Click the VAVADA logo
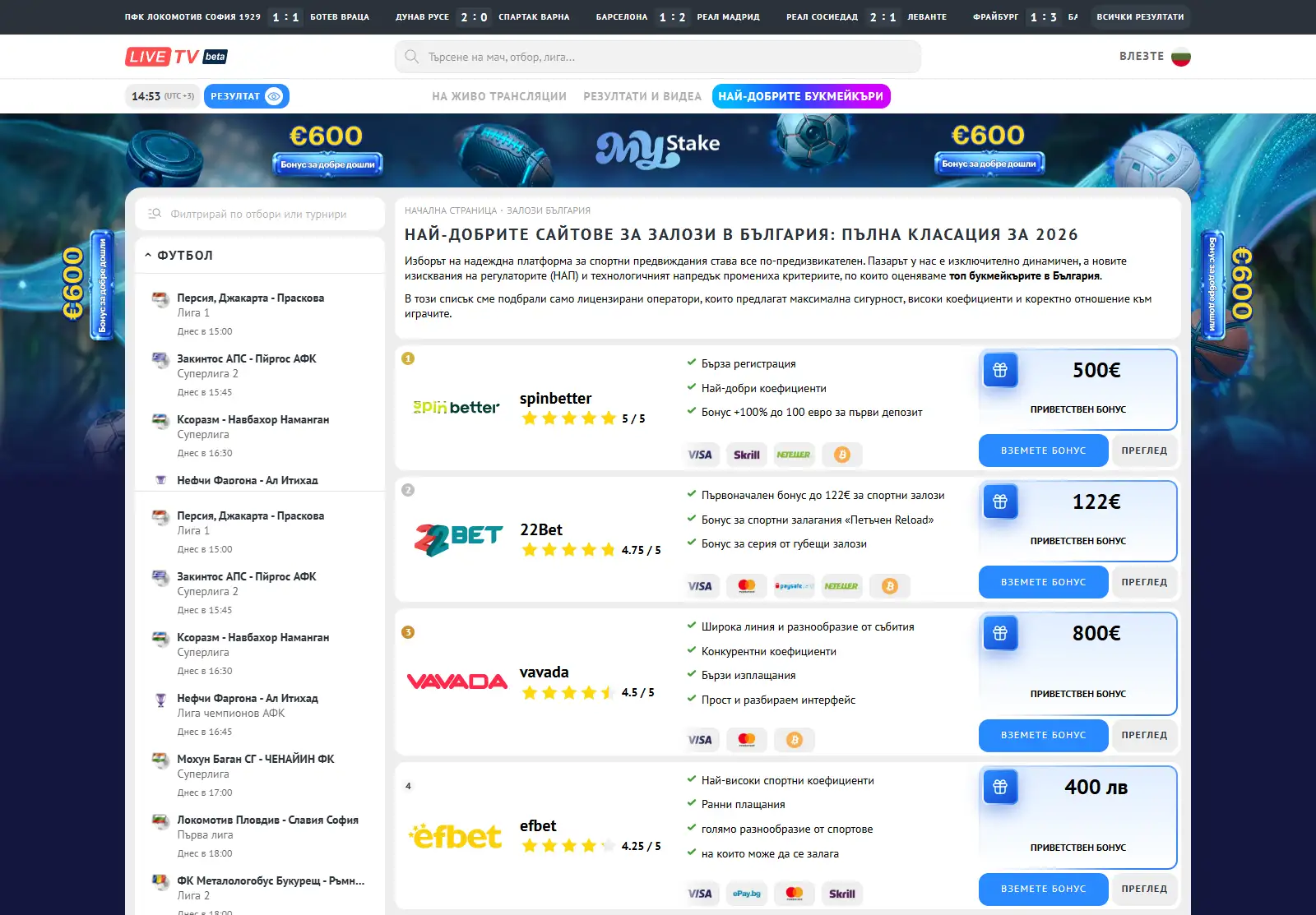 (457, 682)
